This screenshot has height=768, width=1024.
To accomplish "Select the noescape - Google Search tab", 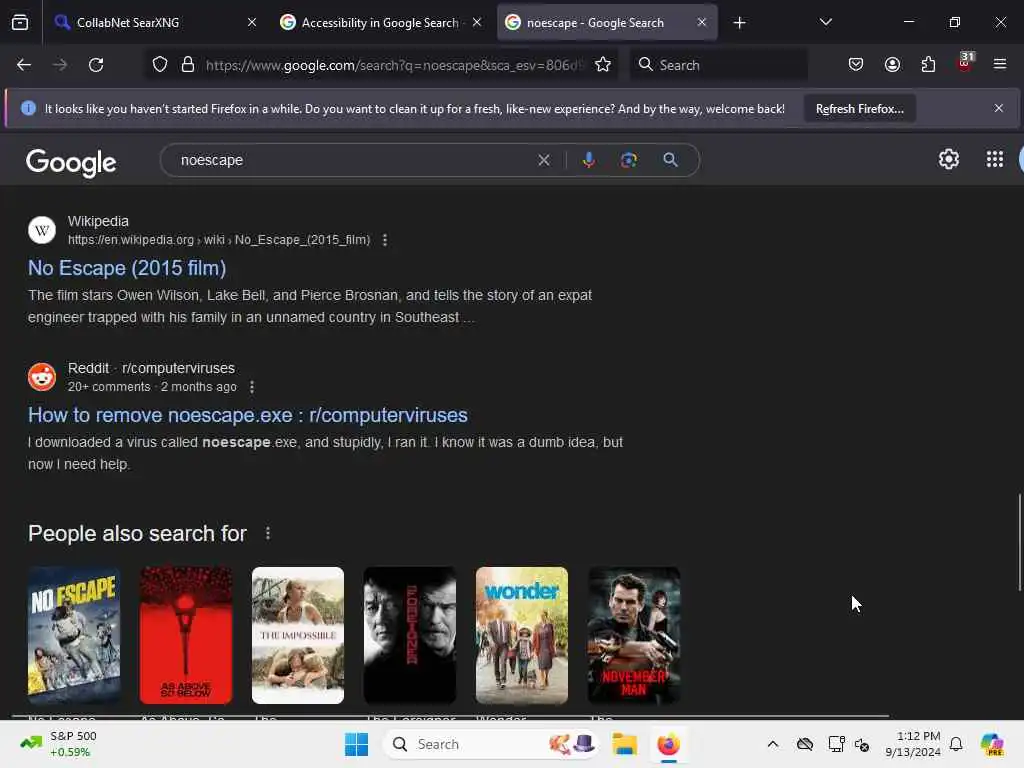I will tap(606, 22).
